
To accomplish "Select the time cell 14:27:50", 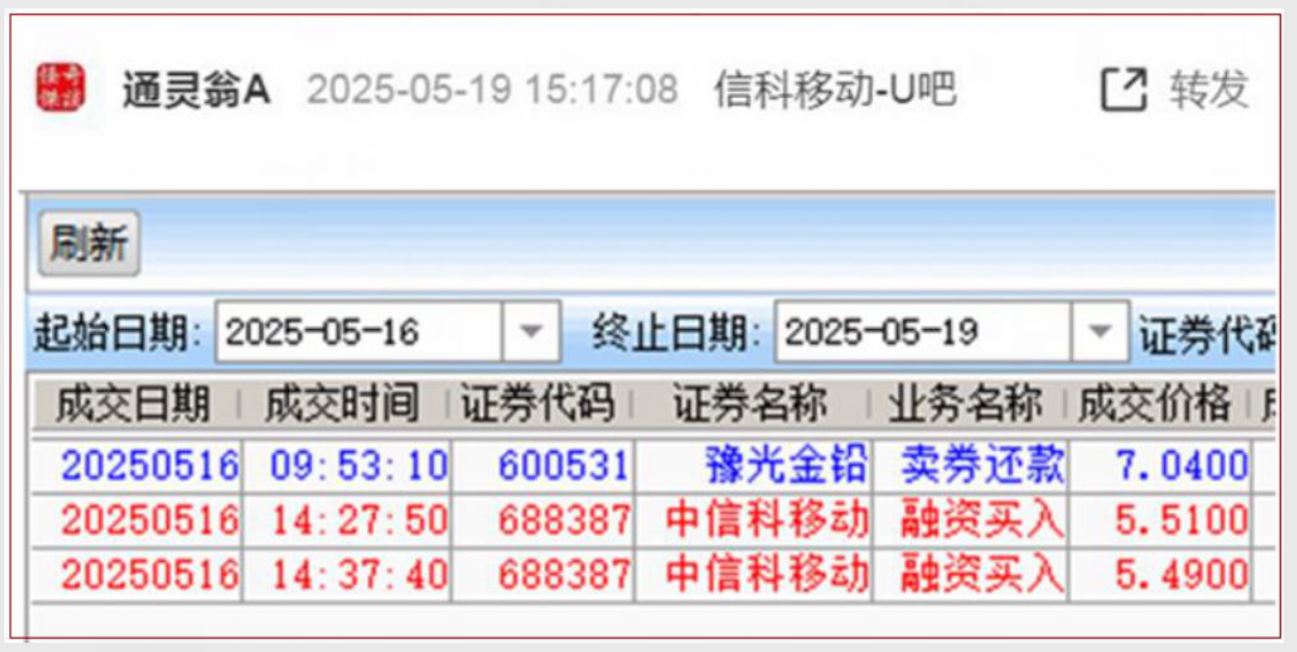I will click(x=346, y=520).
